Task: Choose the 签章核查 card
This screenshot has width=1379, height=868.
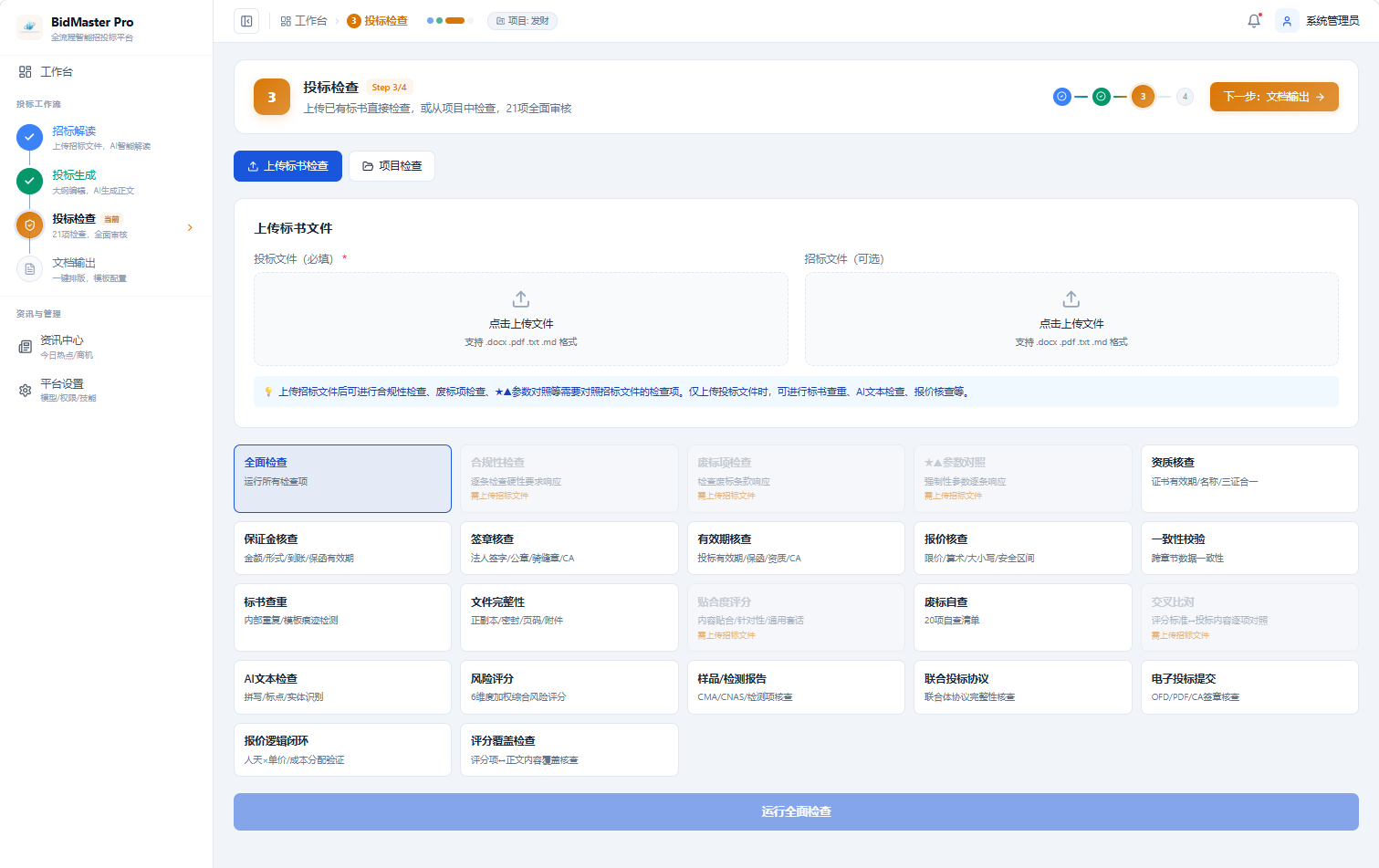Action: (x=569, y=548)
